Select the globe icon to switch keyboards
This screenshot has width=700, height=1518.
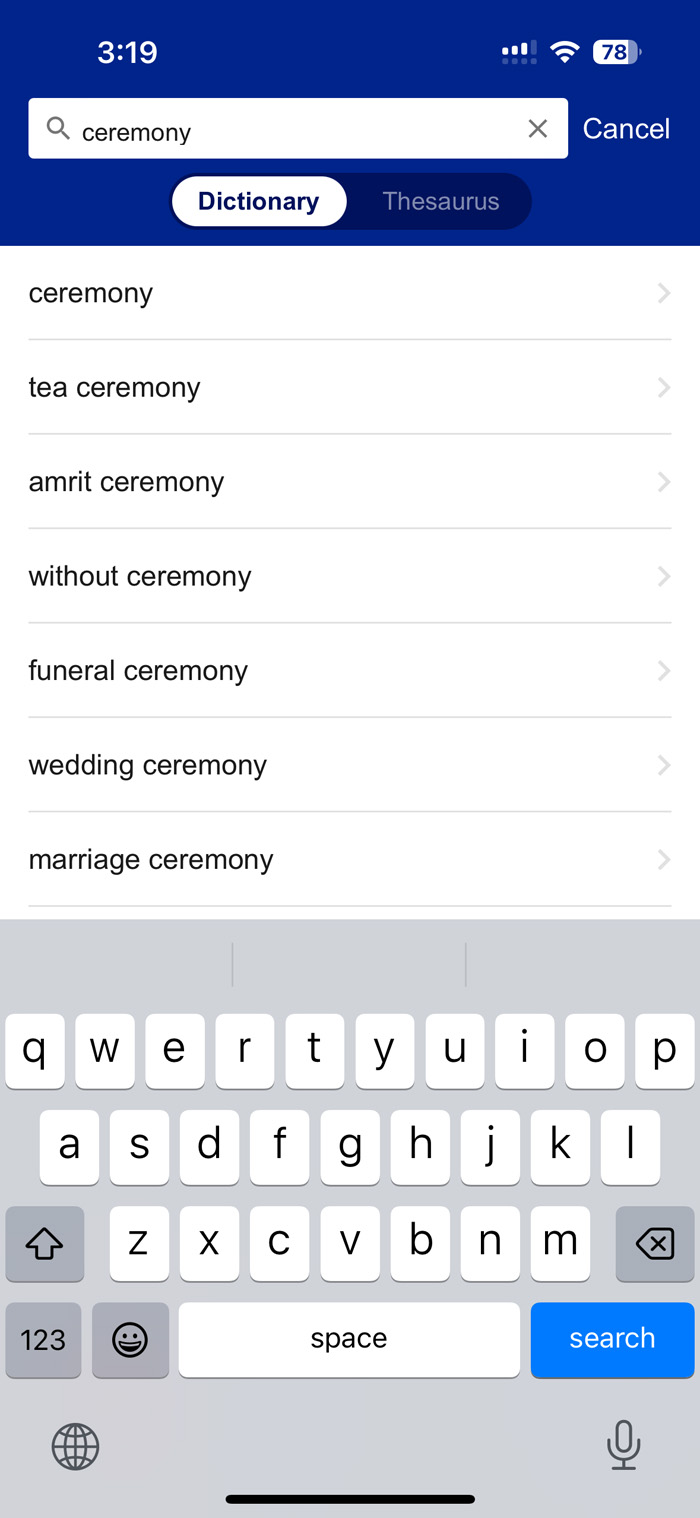[75, 1446]
